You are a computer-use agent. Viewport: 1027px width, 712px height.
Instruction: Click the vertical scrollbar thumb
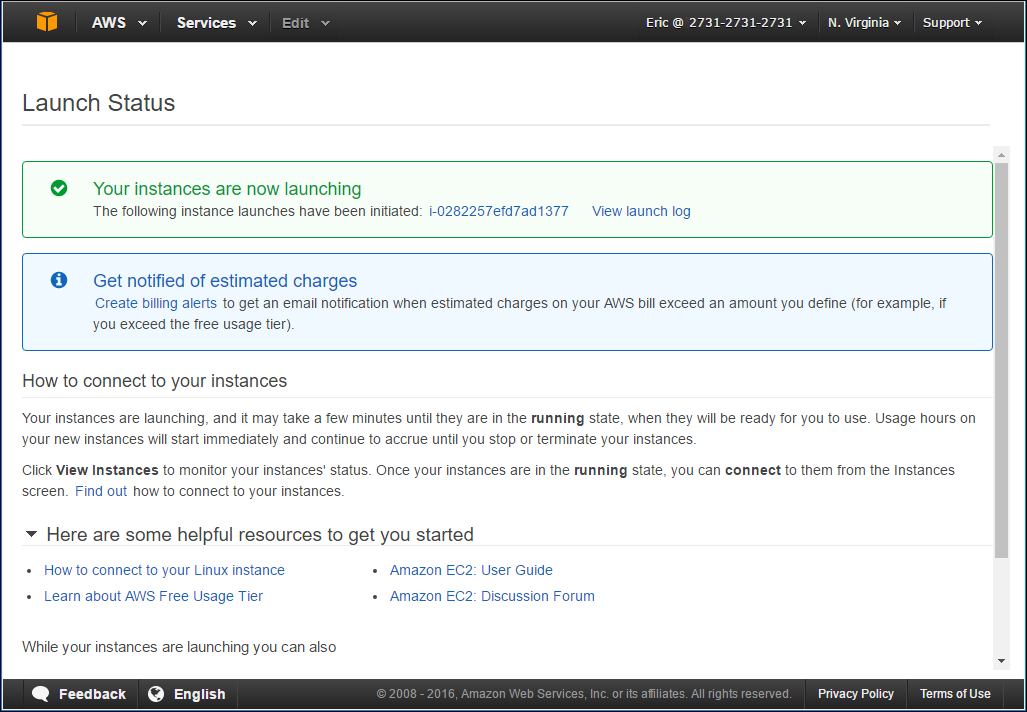pyautogui.click(x=1001, y=360)
